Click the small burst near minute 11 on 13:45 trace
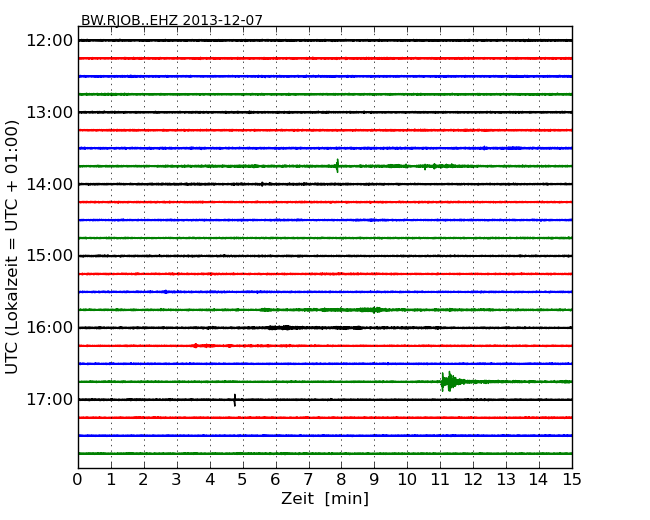This screenshot has height=520, width=650. (434, 166)
